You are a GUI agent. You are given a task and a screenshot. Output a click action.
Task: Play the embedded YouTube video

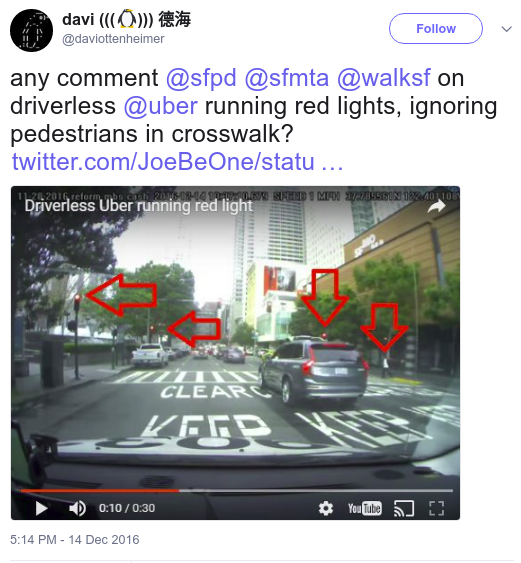point(42,508)
